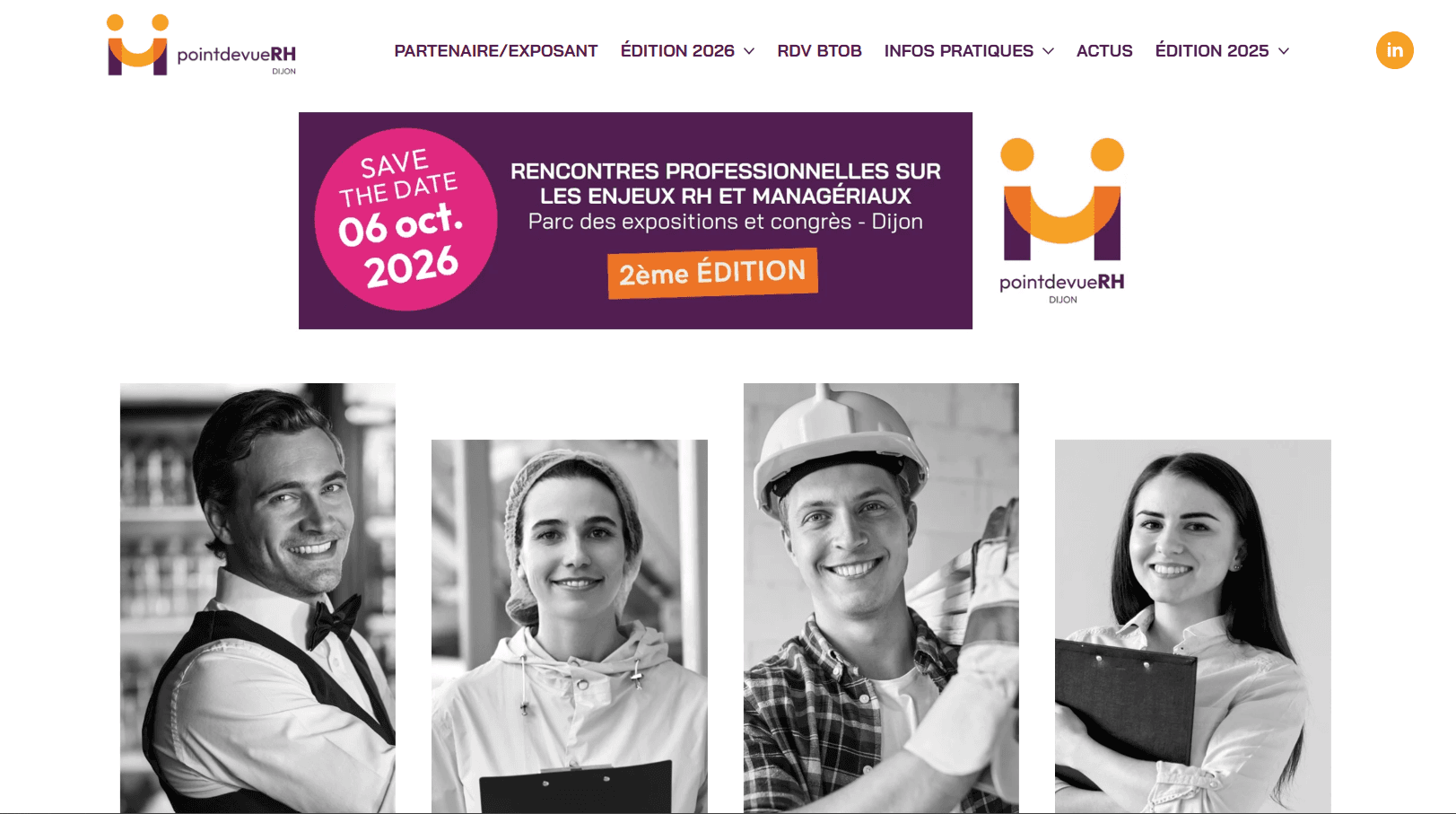
Task: Click the Parc des expositions Dijon text
Action: (x=725, y=222)
